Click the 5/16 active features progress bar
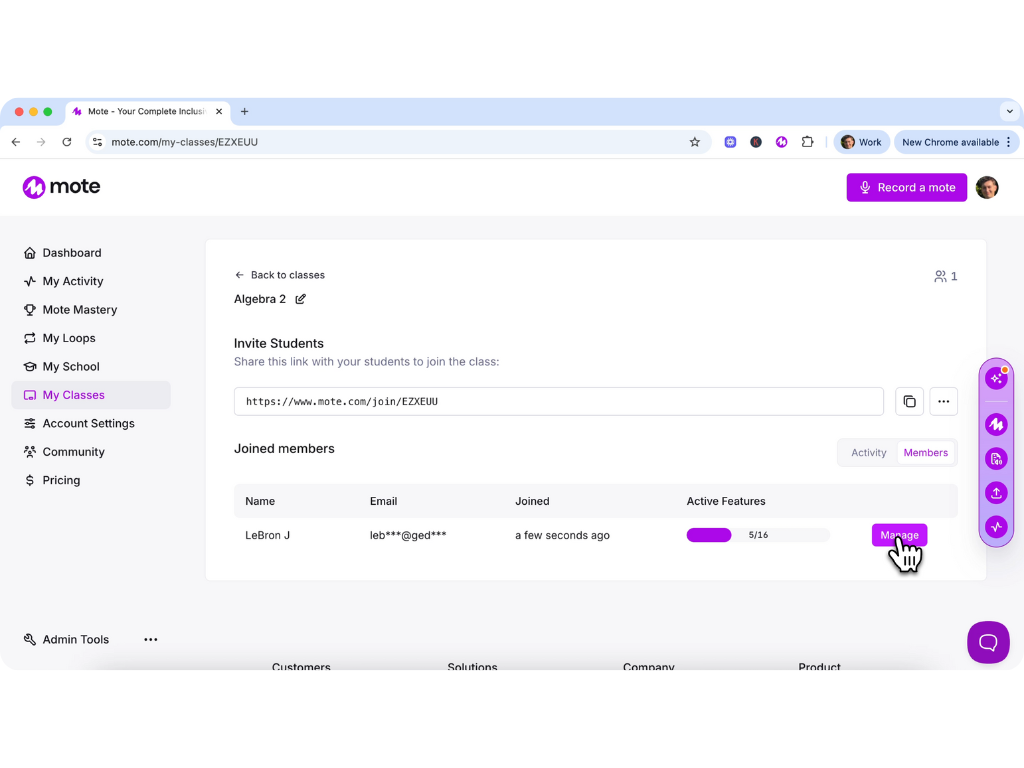The image size is (1024, 768). [758, 535]
